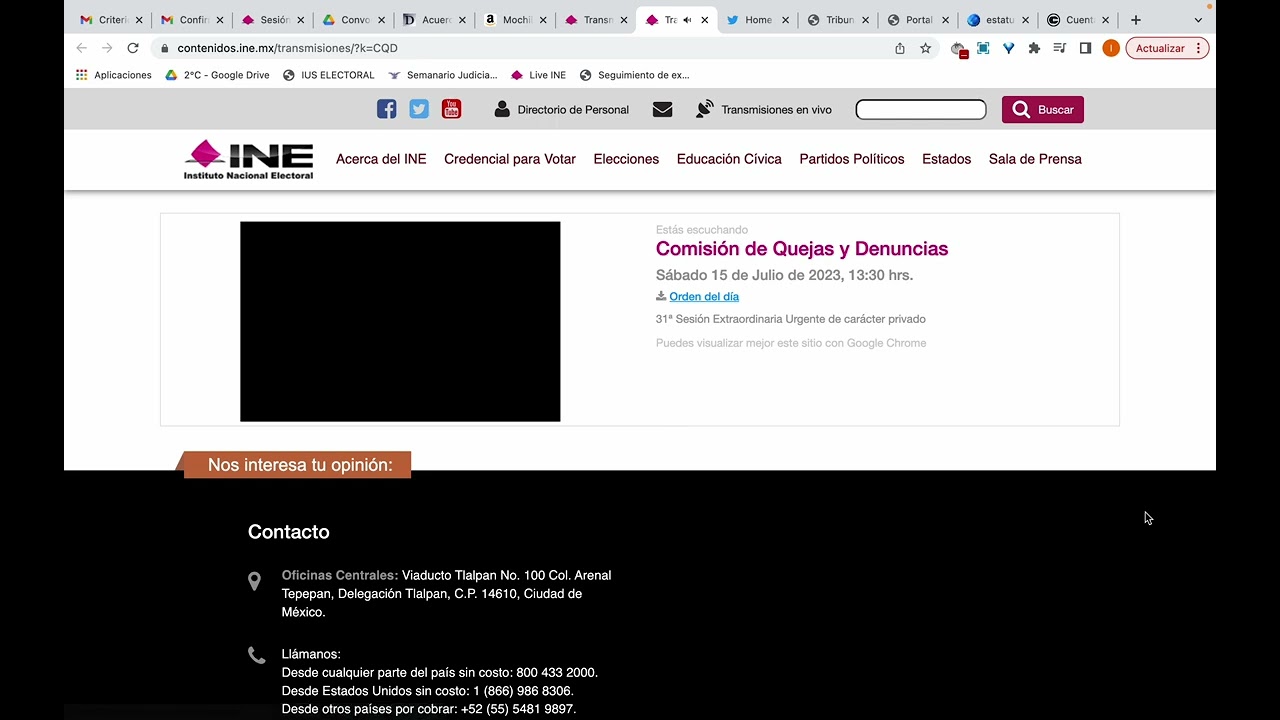Open Sala de Prensa menu
Viewport: 1280px width, 720px height.
point(1035,159)
